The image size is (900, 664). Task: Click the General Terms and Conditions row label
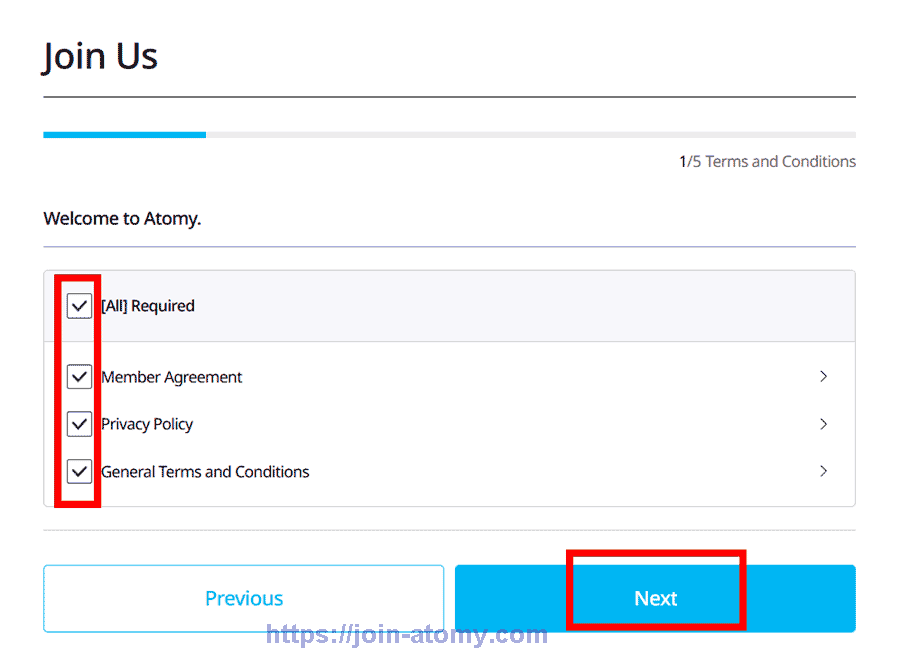coord(204,471)
